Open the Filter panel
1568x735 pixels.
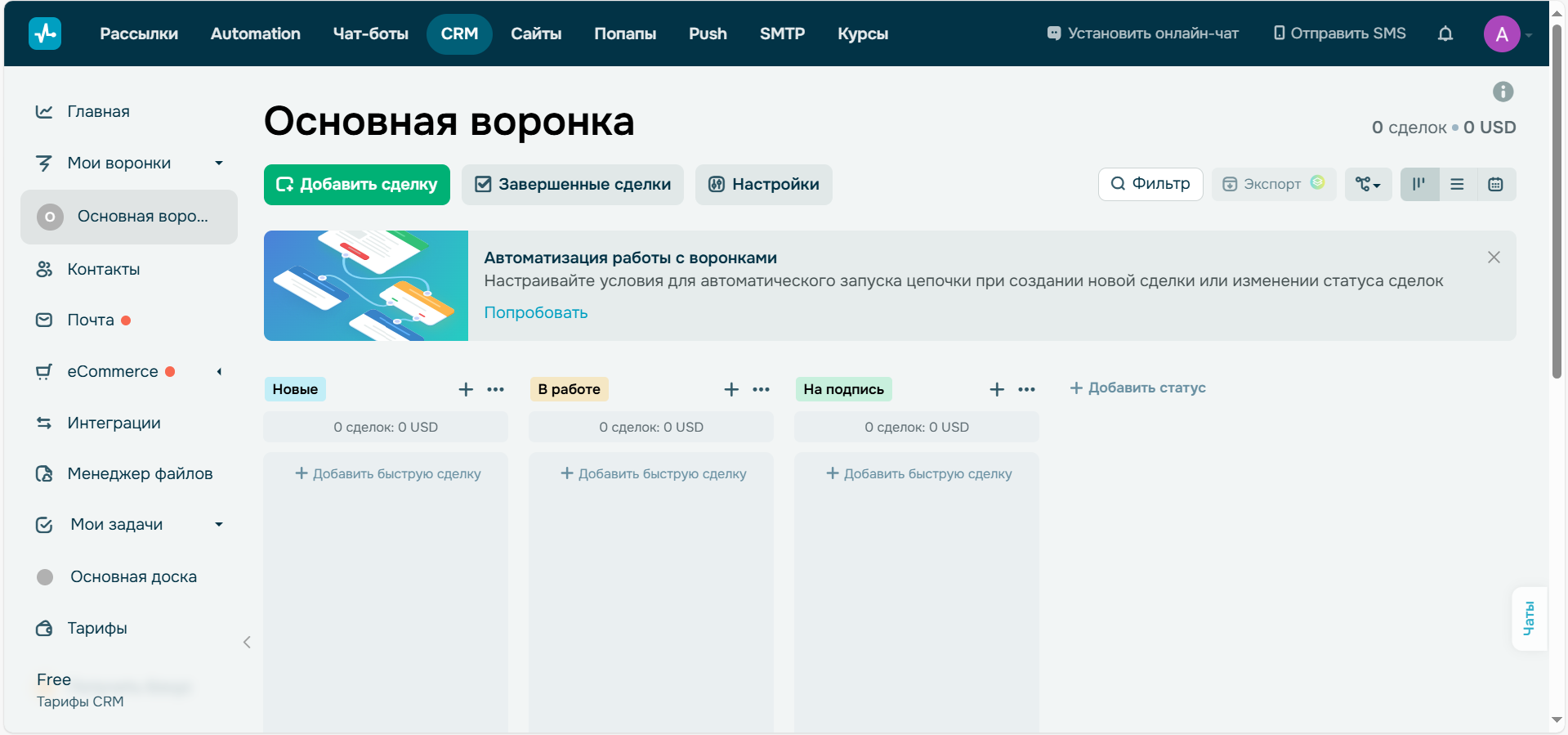pos(1150,184)
